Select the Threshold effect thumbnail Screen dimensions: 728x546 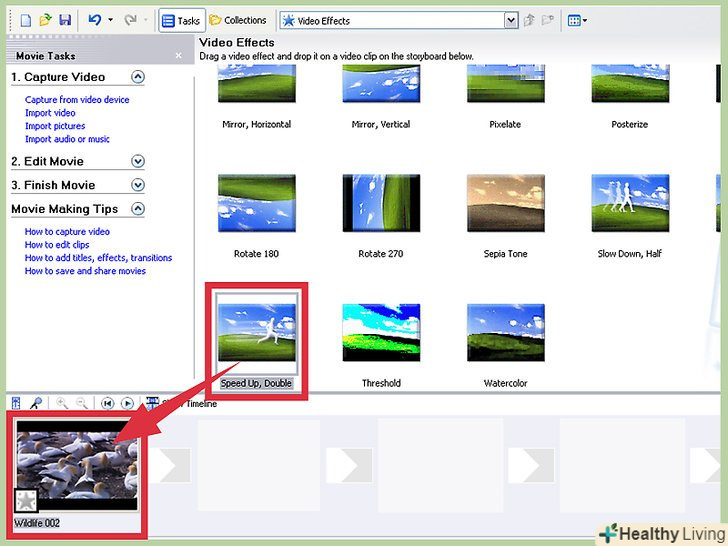tap(381, 332)
